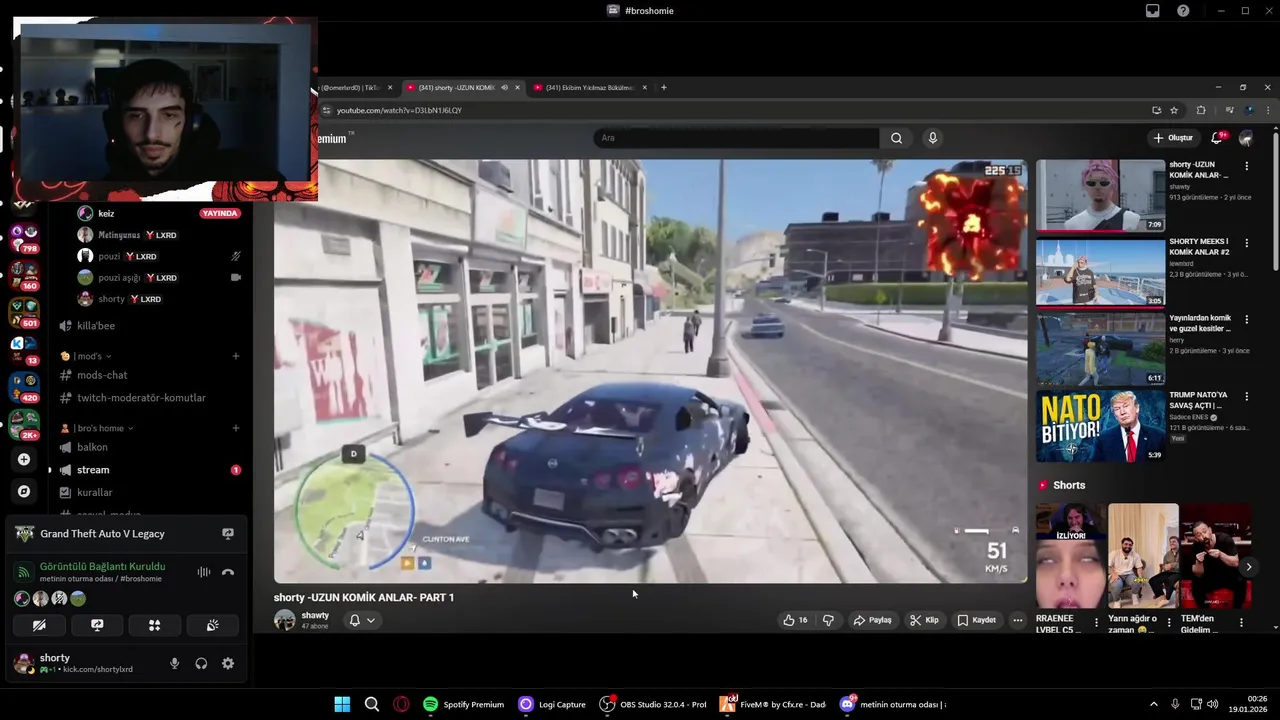Open Opera browser from taskbar
The height and width of the screenshot is (720, 1280).
pos(401,704)
